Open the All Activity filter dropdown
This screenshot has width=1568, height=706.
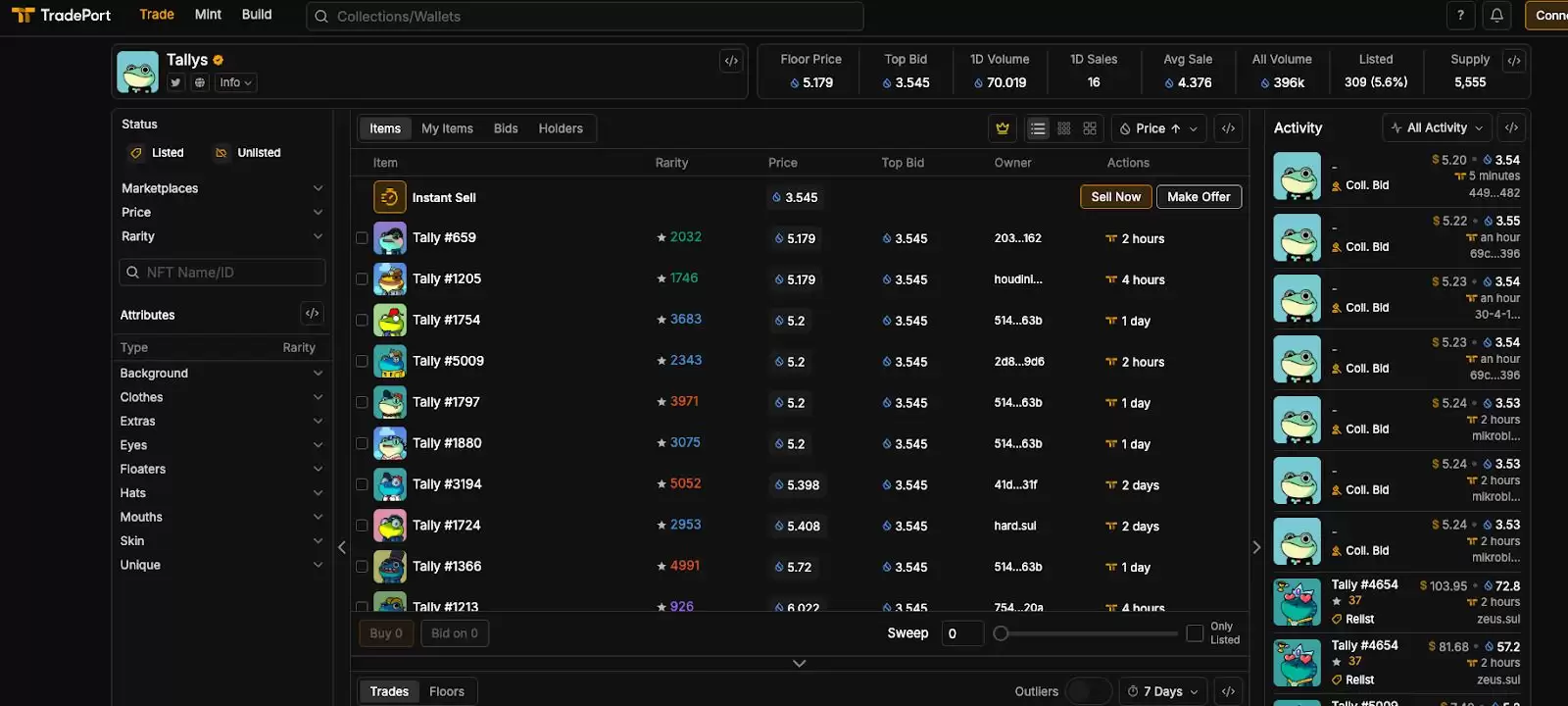[x=1438, y=127]
